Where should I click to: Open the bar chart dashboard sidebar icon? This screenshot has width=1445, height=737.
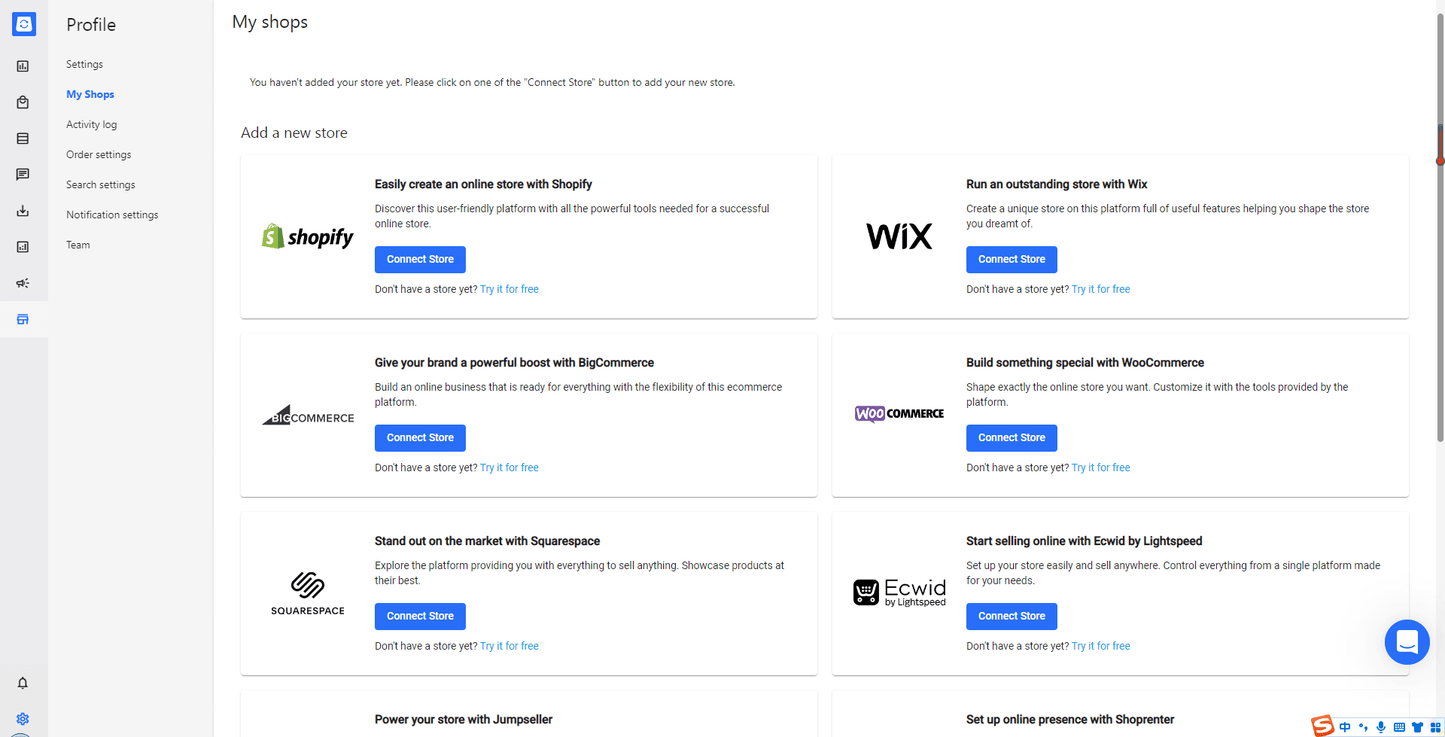point(23,66)
